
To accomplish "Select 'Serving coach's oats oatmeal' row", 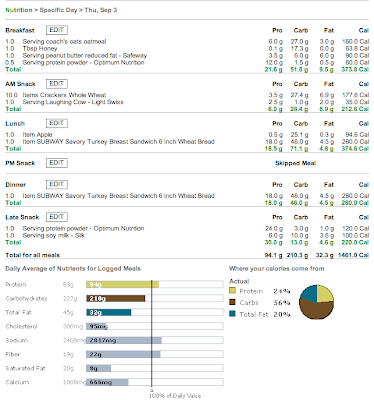I will [187, 42].
